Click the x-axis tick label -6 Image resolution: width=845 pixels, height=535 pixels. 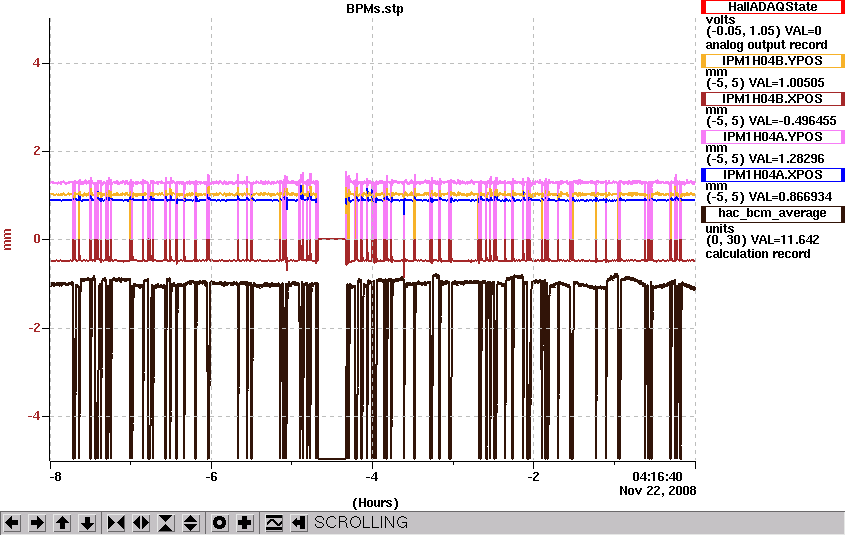(x=211, y=477)
